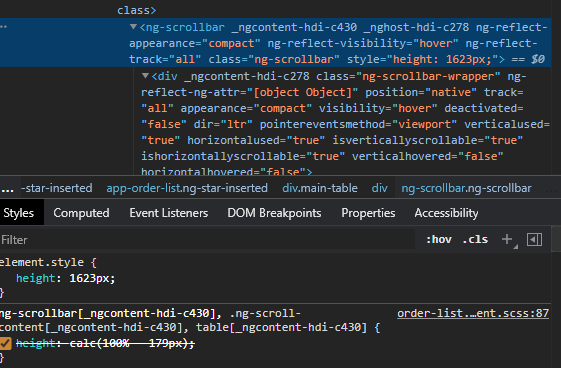561x368 pixels.
Task: Select the app-order-list.ng-star-inserted breadcrumb
Action: tap(187, 188)
